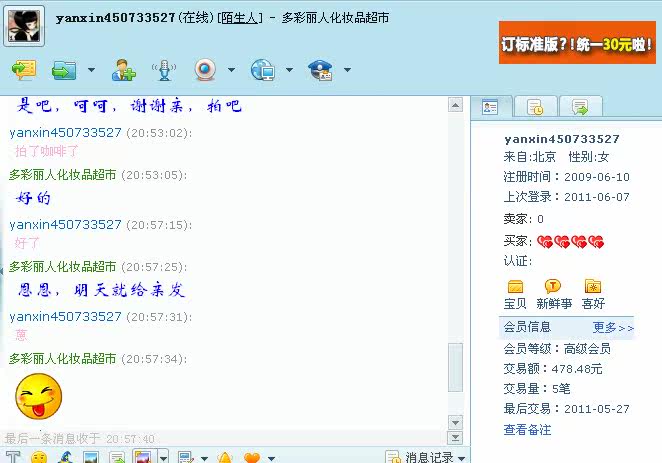This screenshot has width=662, height=463.
Task: Click the 交易额：478.48元 text
Action: 553,368
